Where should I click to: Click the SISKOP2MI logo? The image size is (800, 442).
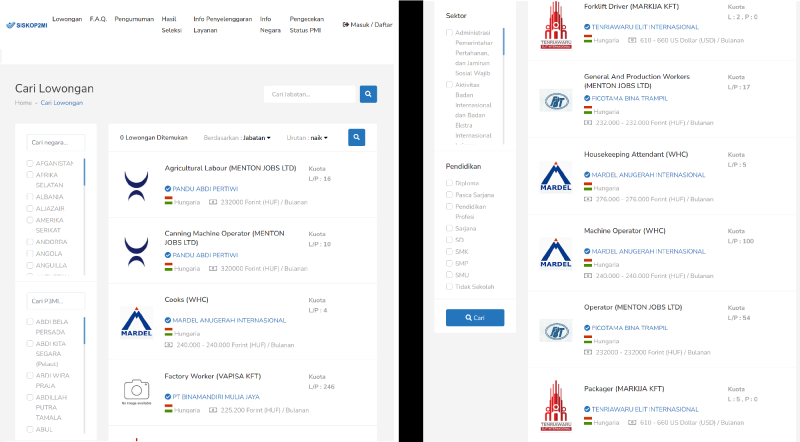[27, 24]
